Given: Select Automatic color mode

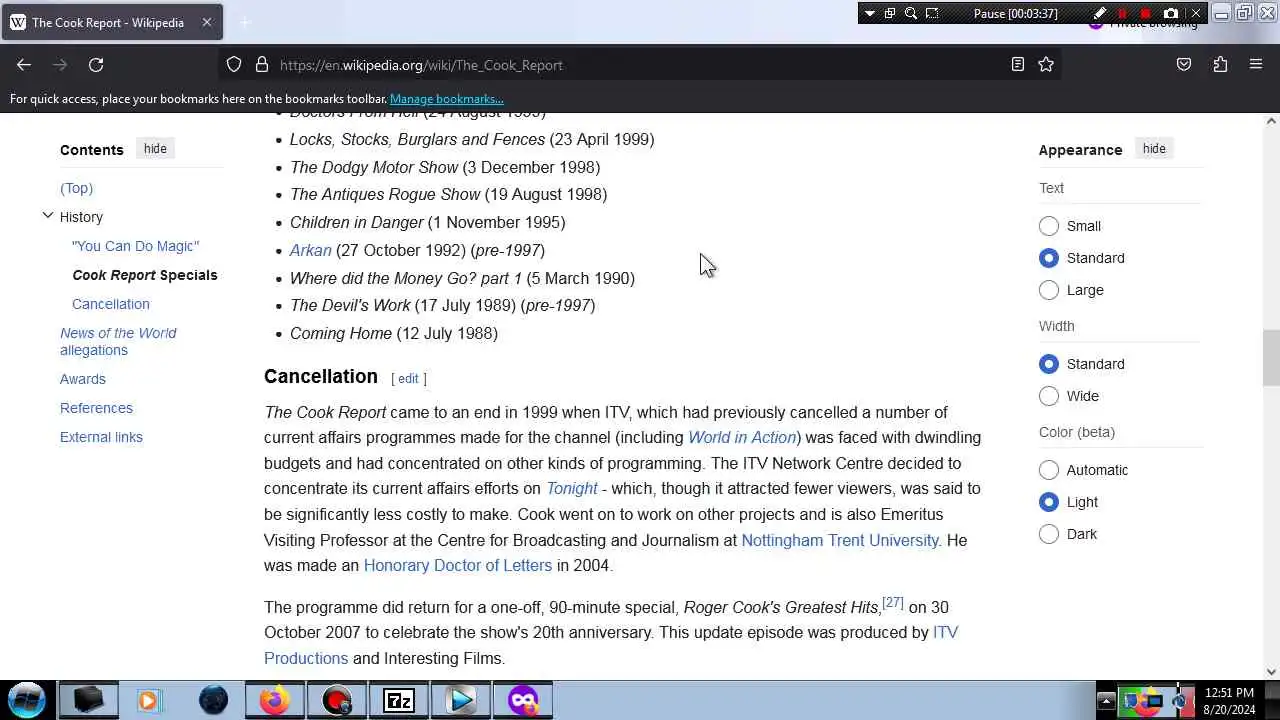Looking at the screenshot, I should [1049, 470].
